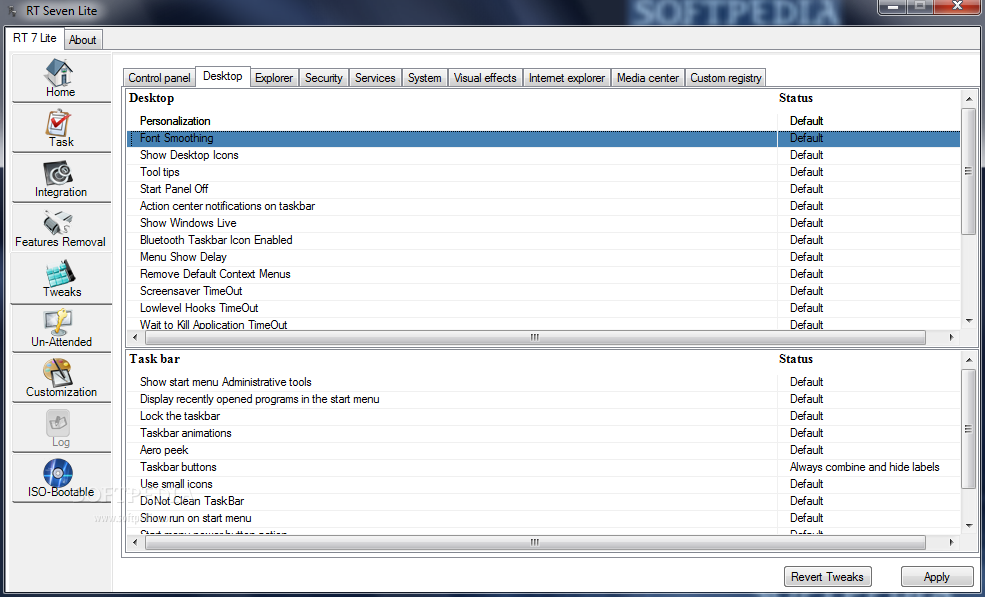Click Task bar list vertical scrollbar up arrow
The height and width of the screenshot is (597, 985).
969,360
